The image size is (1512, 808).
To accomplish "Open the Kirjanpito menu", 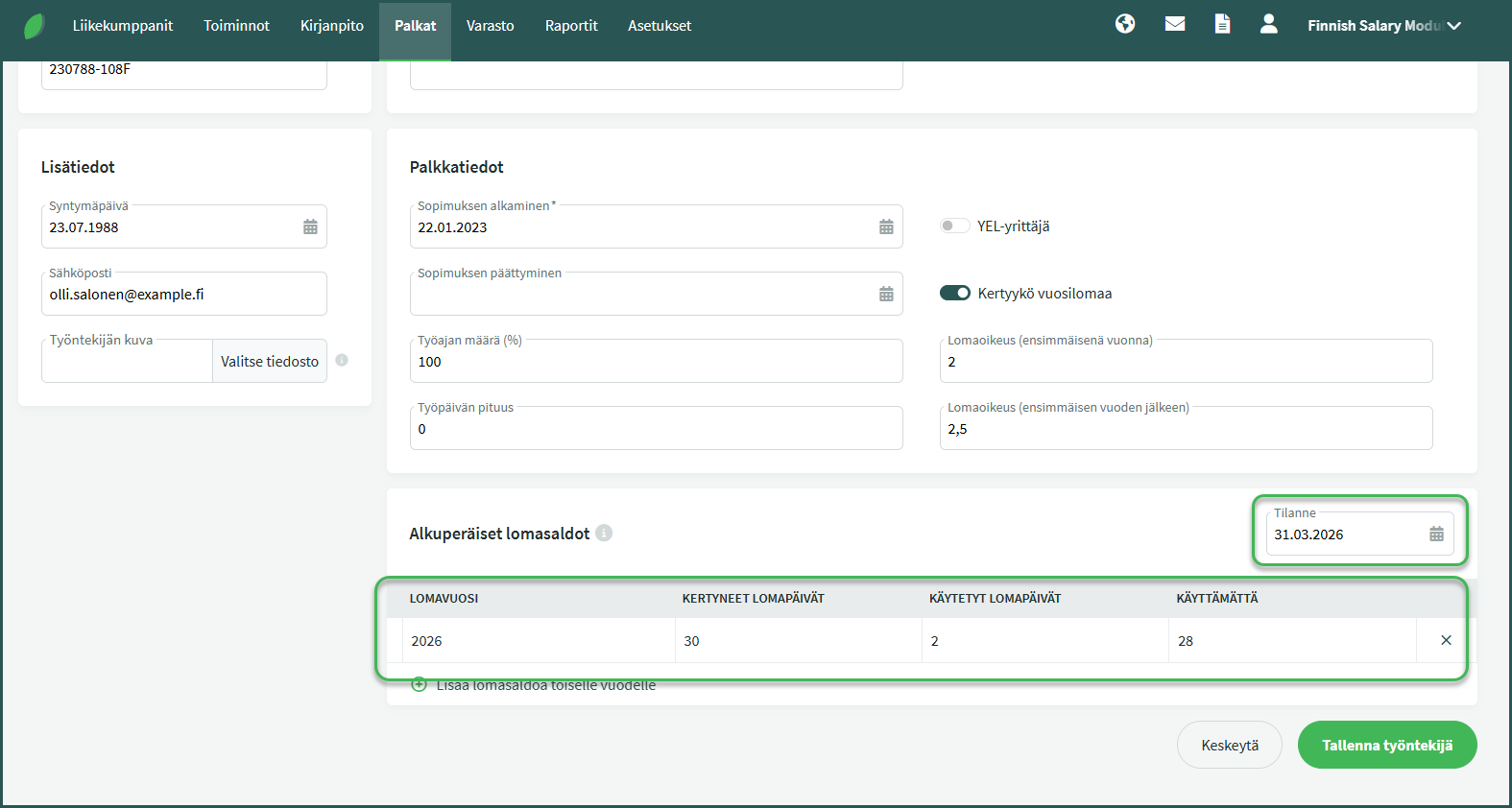I will pyautogui.click(x=331, y=26).
